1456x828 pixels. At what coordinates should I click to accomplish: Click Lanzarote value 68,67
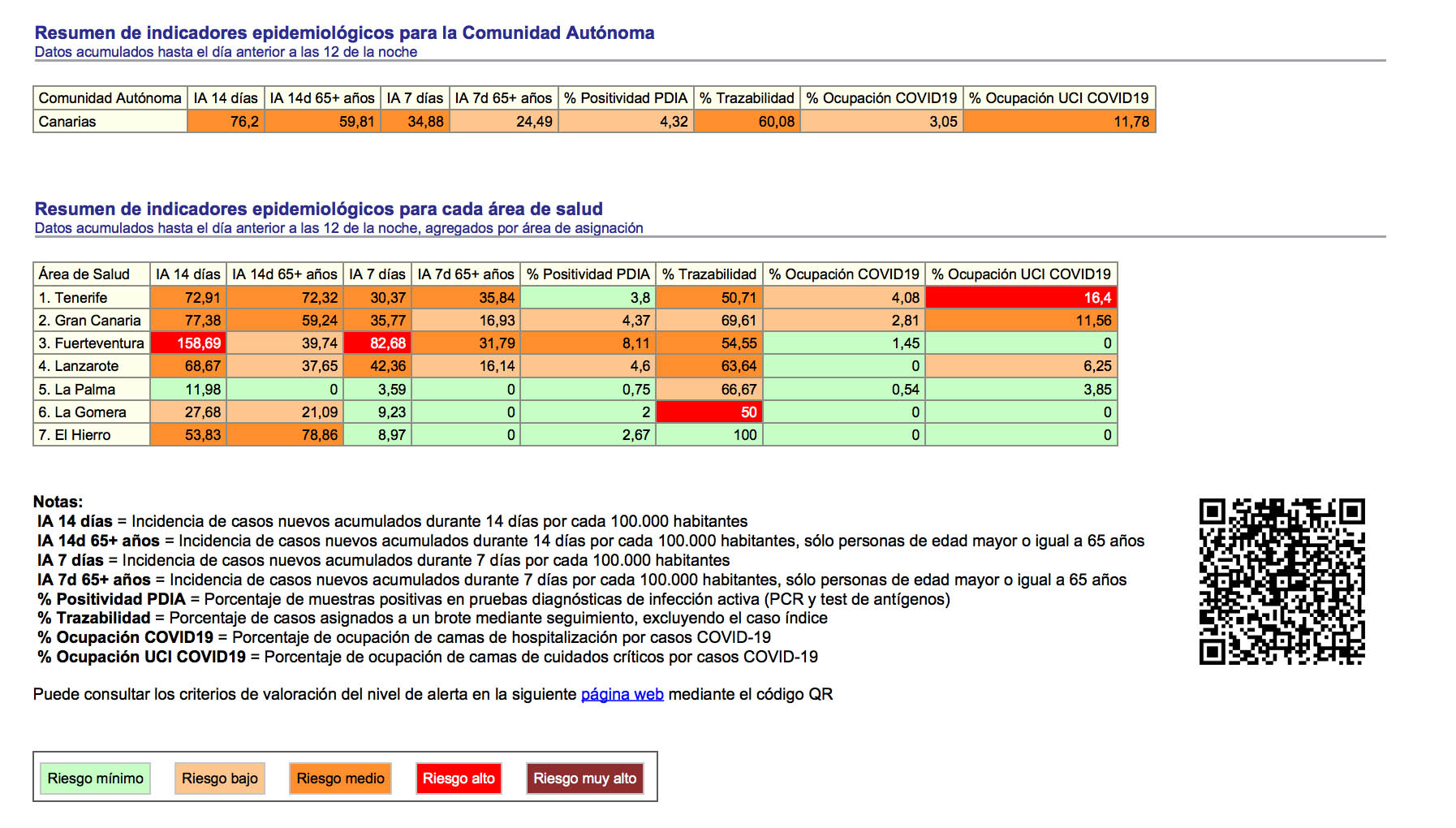click(188, 366)
